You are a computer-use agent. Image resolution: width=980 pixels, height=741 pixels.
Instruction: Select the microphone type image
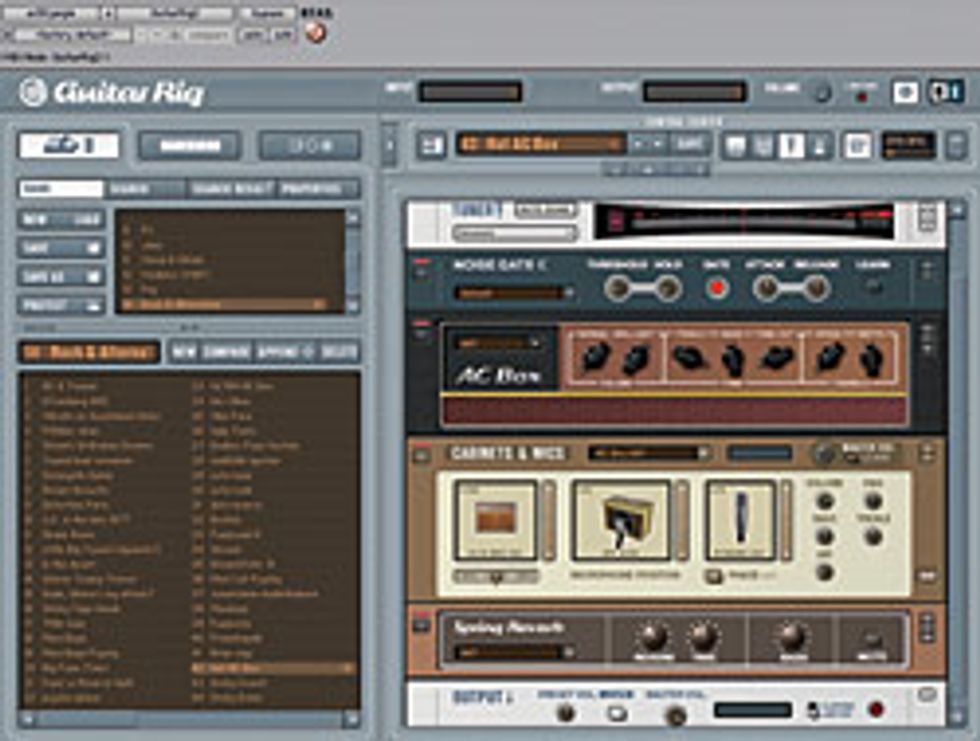[x=740, y=520]
